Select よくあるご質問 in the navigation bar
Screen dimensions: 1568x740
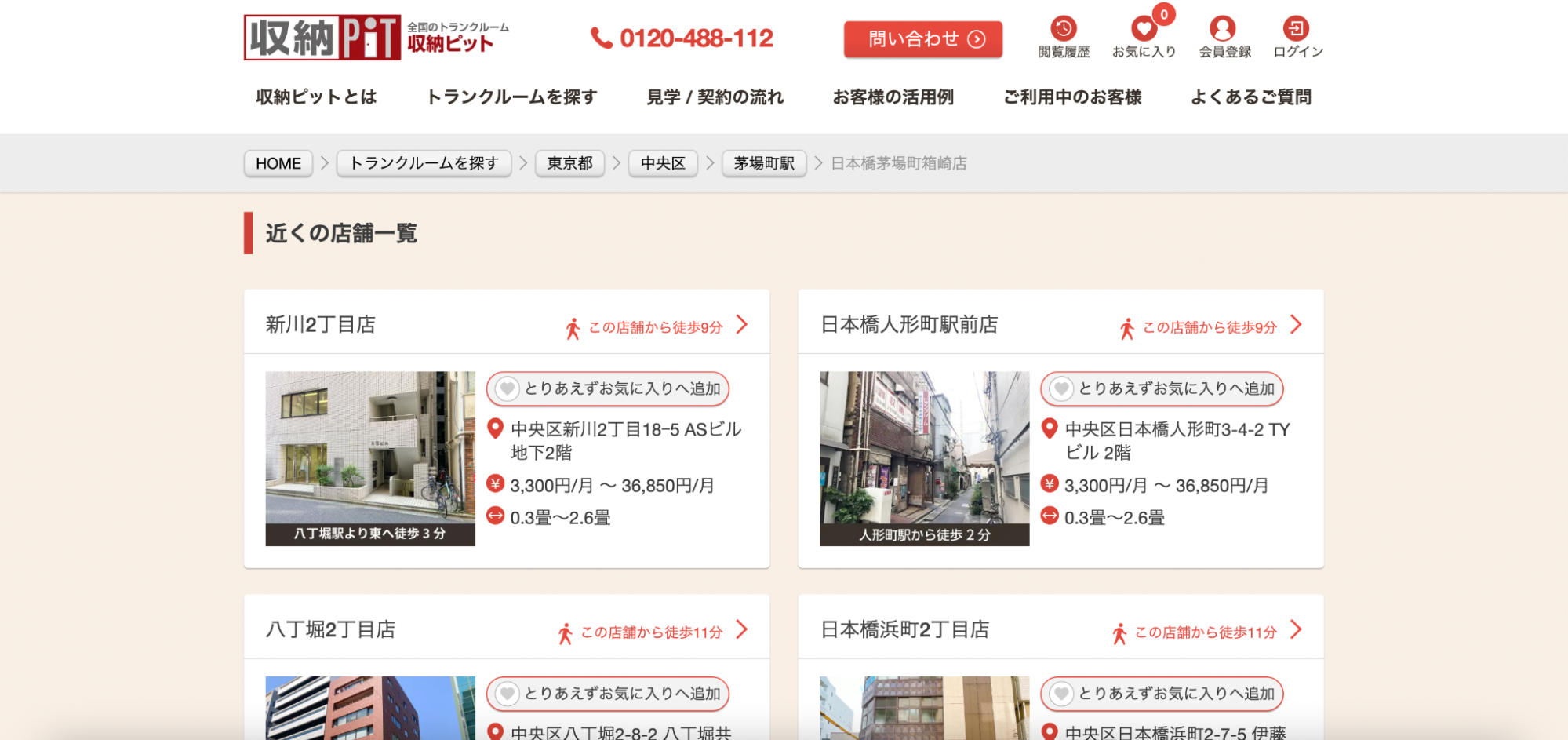[1250, 97]
